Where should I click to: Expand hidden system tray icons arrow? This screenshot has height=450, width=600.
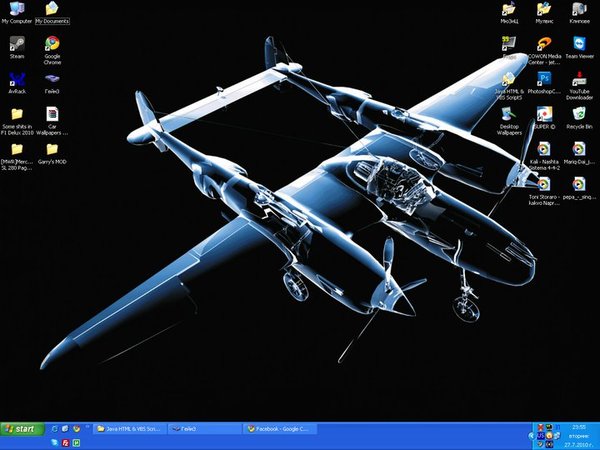(x=532, y=435)
